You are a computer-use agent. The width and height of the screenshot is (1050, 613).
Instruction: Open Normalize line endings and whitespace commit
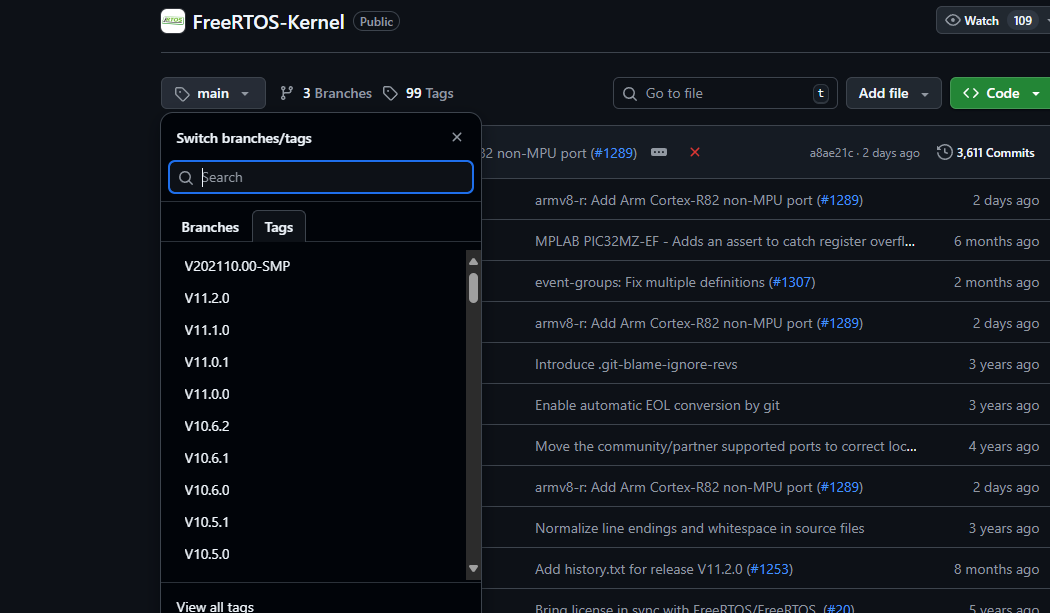click(x=700, y=528)
